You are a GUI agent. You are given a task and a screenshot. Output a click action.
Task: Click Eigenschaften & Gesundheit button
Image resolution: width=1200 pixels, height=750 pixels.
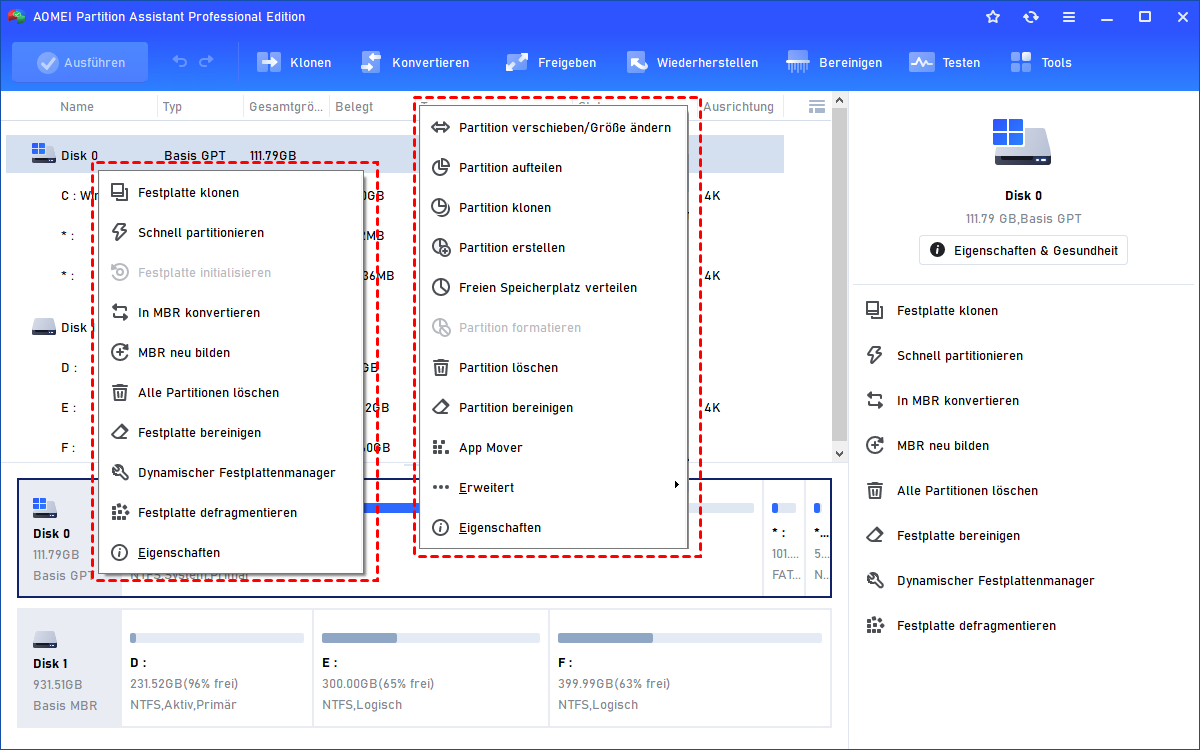[x=1023, y=250]
